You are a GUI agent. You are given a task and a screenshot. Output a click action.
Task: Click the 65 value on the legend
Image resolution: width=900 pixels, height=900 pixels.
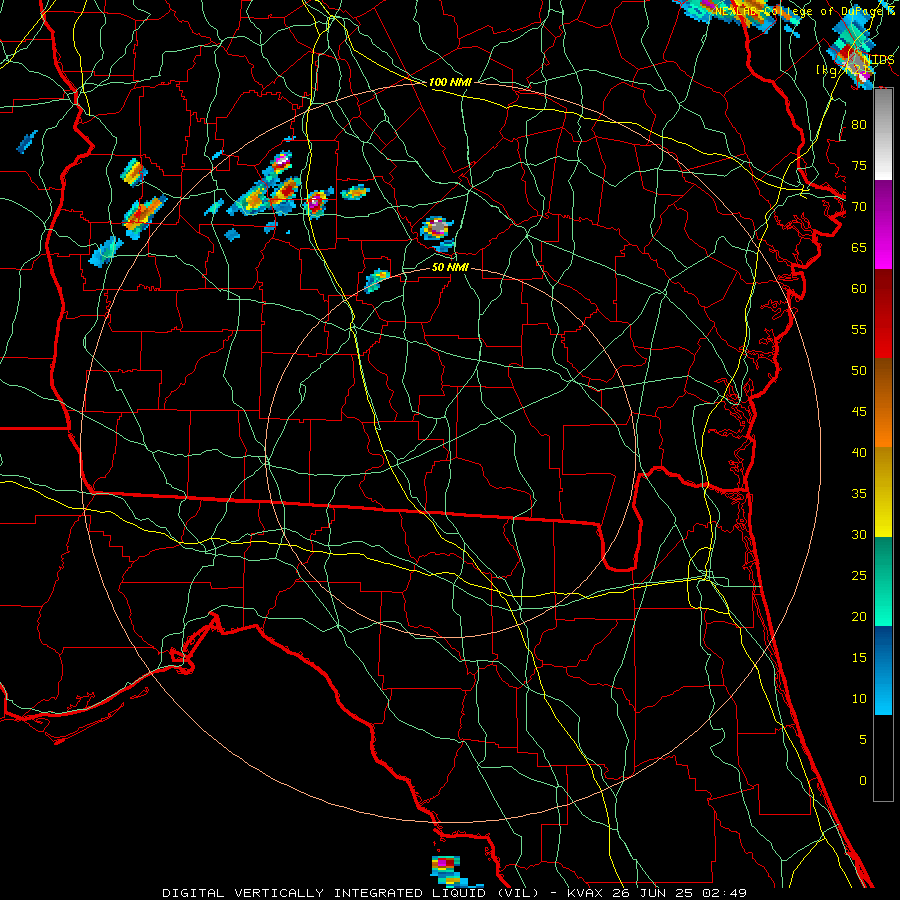click(859, 247)
